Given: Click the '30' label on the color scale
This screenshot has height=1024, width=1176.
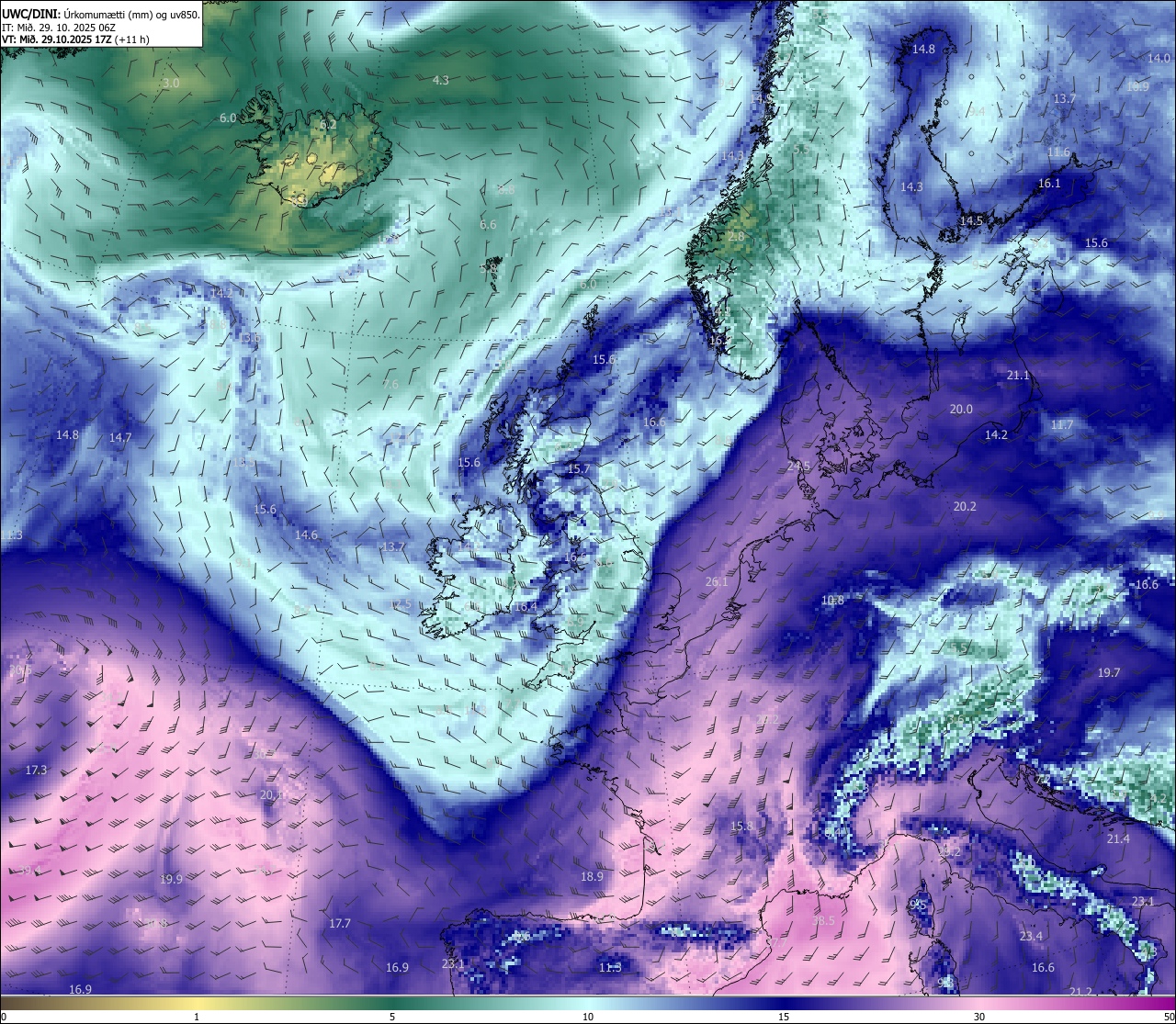Looking at the screenshot, I should 979,1017.
